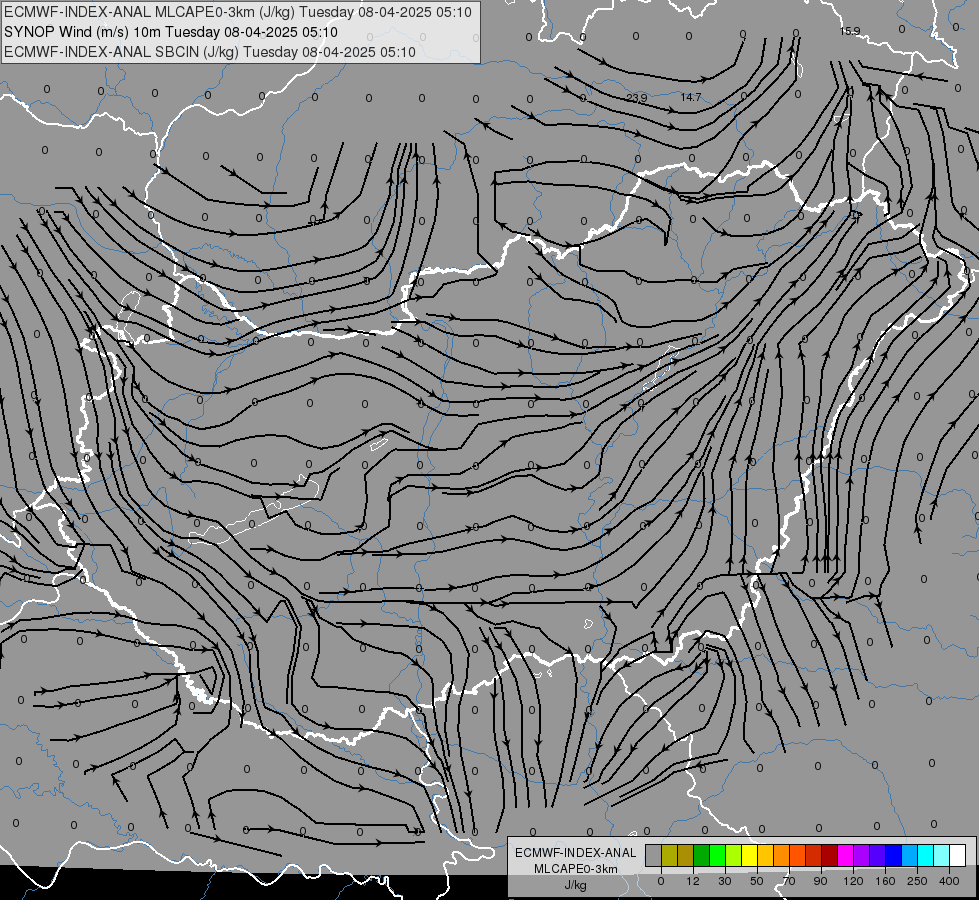Select the magenta legend swatch

[846, 855]
